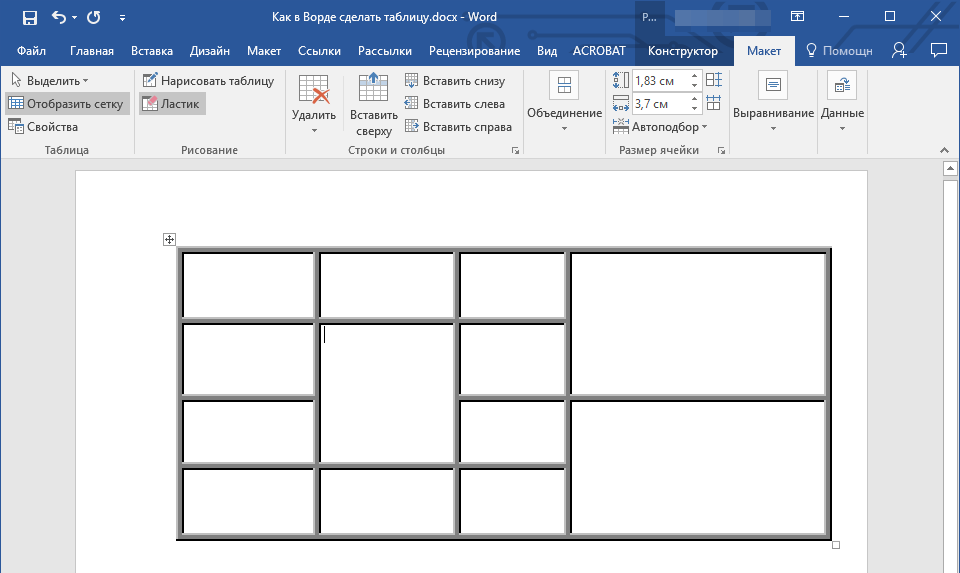Open the Файл tab
The image size is (960, 573).
pos(31,51)
